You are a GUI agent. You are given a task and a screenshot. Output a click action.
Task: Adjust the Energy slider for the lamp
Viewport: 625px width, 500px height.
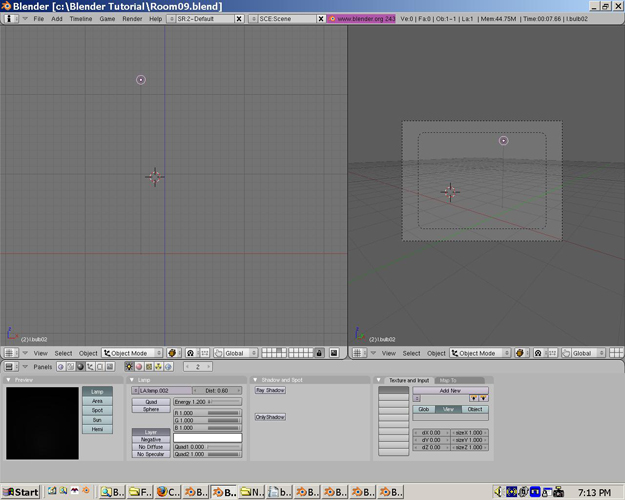point(207,402)
